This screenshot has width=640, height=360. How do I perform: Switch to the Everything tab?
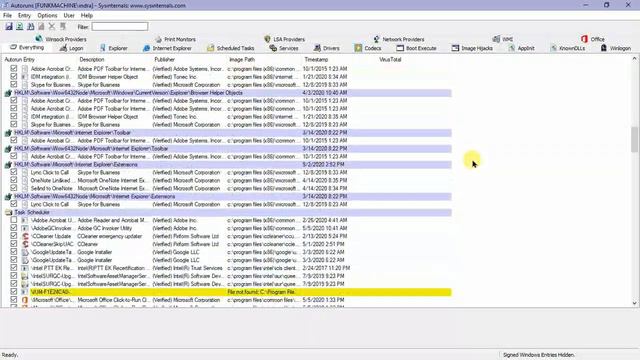click(x=27, y=48)
